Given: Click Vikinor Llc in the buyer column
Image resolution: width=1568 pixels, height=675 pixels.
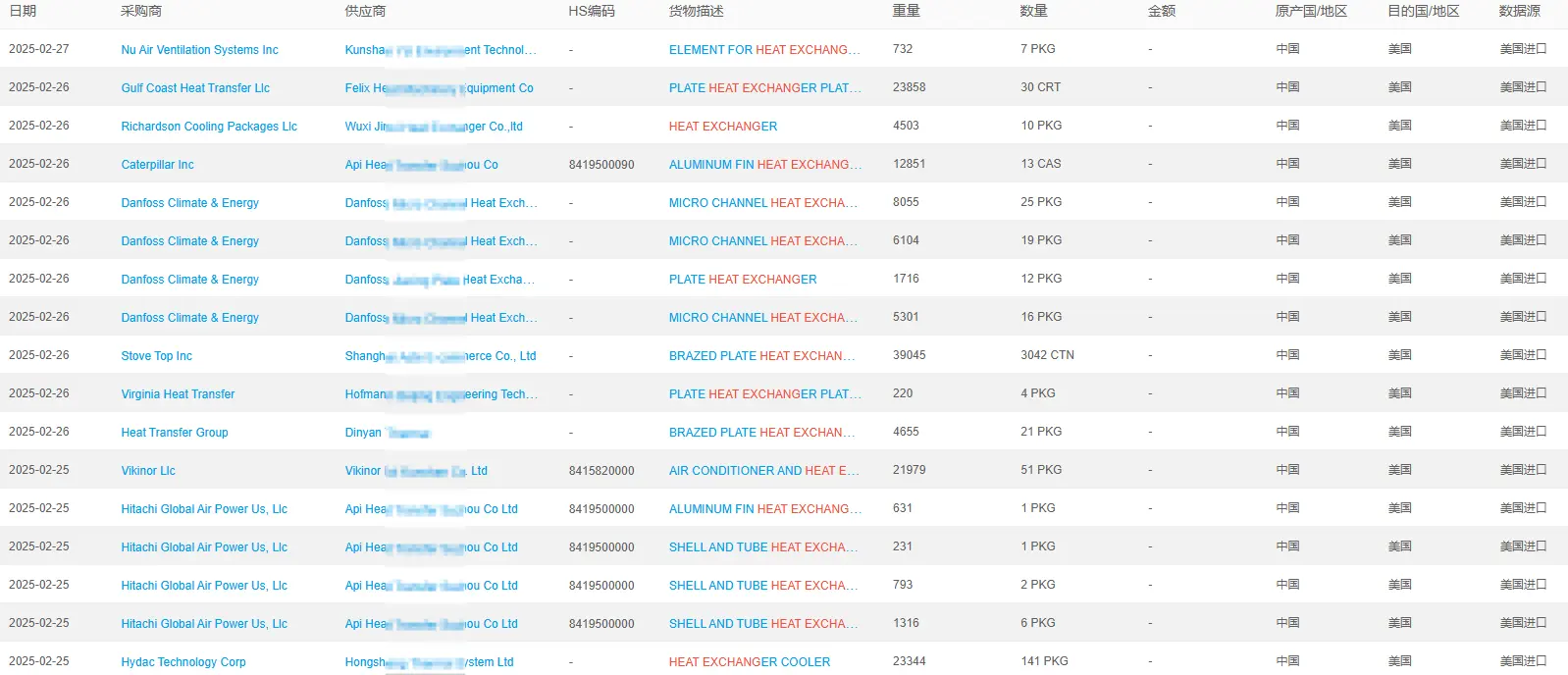Looking at the screenshot, I should coord(148,471).
